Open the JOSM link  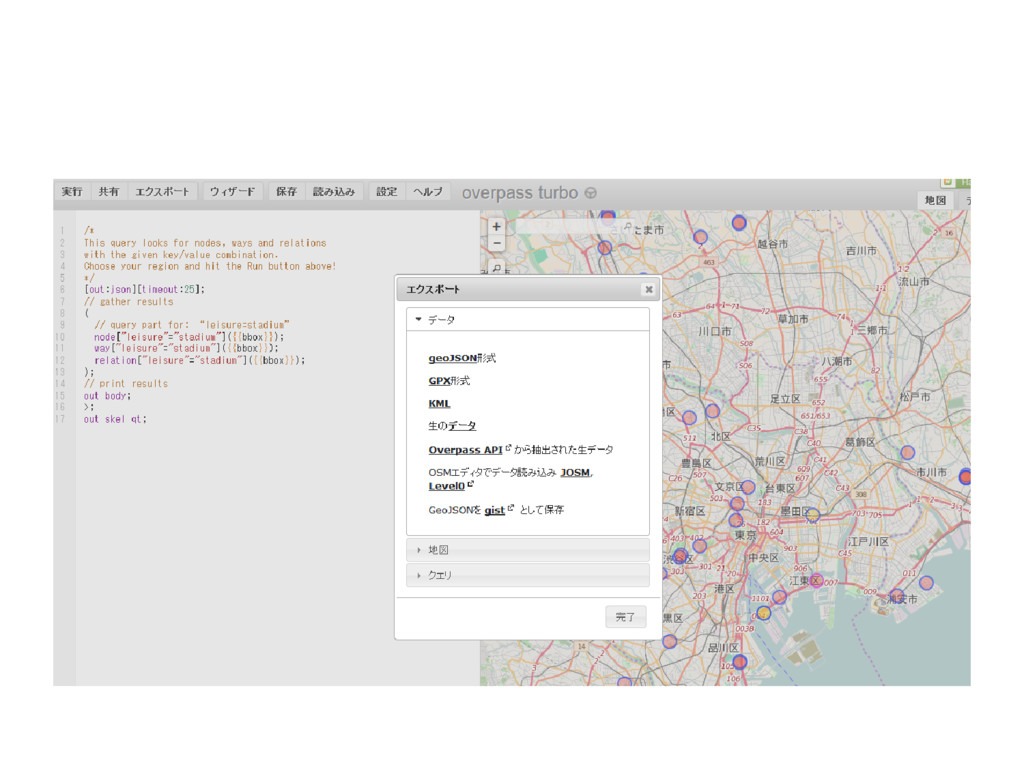[x=574, y=473]
